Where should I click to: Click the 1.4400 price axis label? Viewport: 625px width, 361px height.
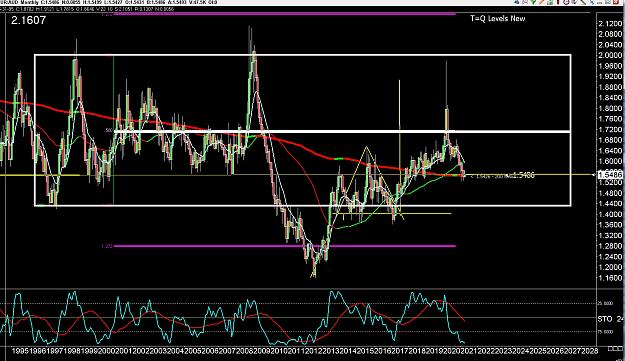pyautogui.click(x=610, y=204)
